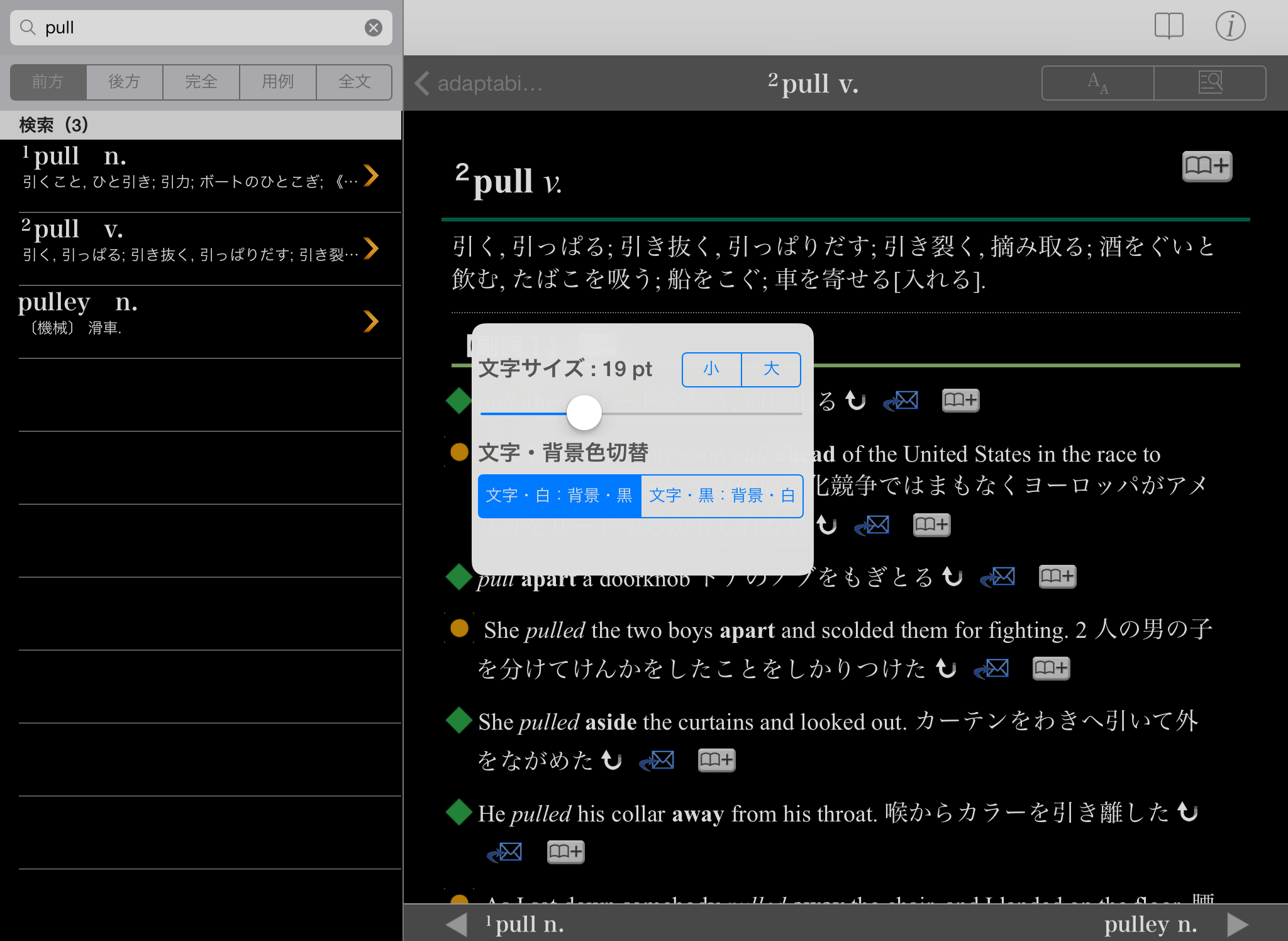1288x941 pixels.
Task: Share the 'pulled aside the curtains' example by mail
Action: coord(657,760)
